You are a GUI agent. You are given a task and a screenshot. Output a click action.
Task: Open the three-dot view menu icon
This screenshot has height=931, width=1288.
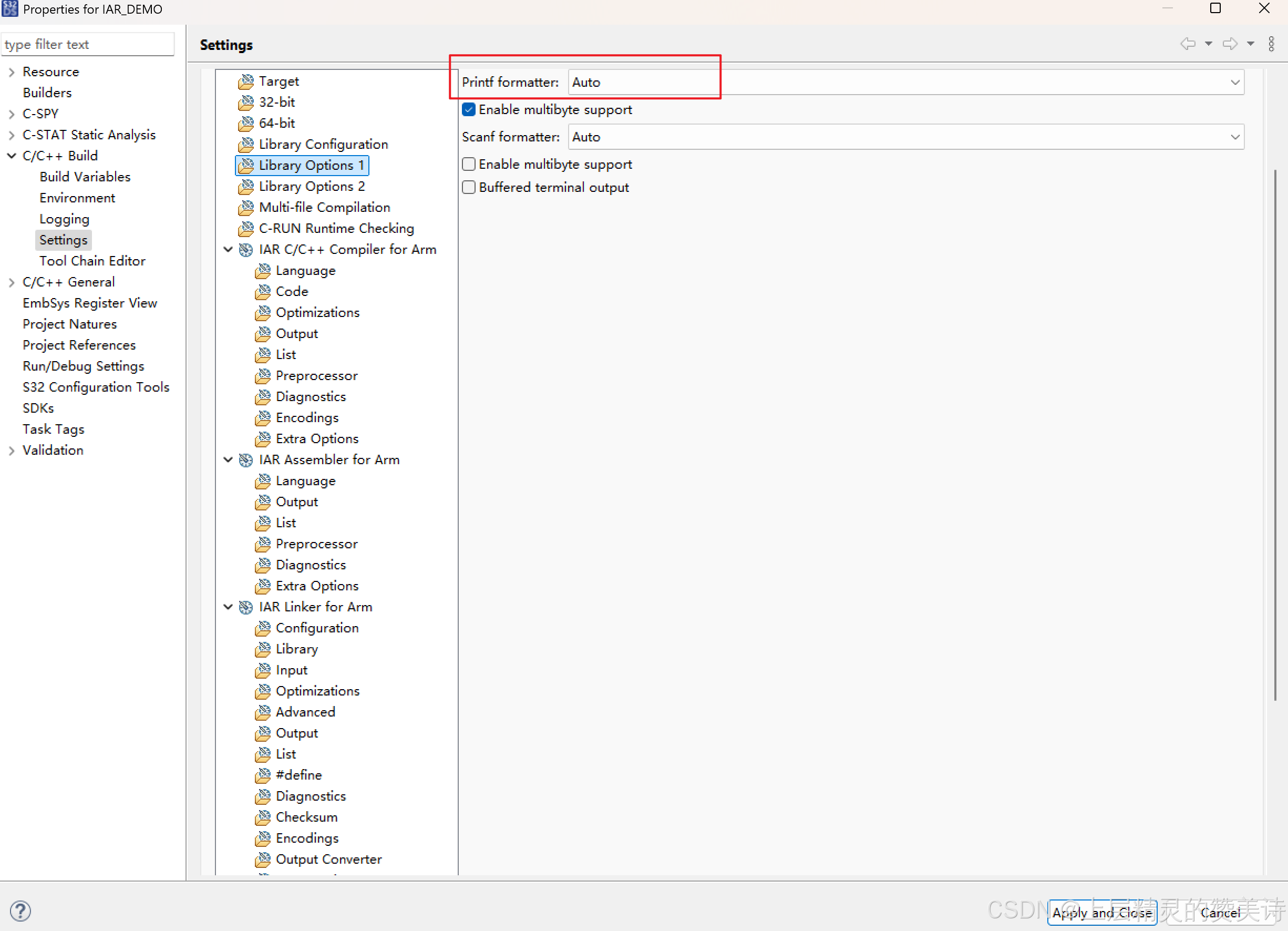(x=1271, y=43)
